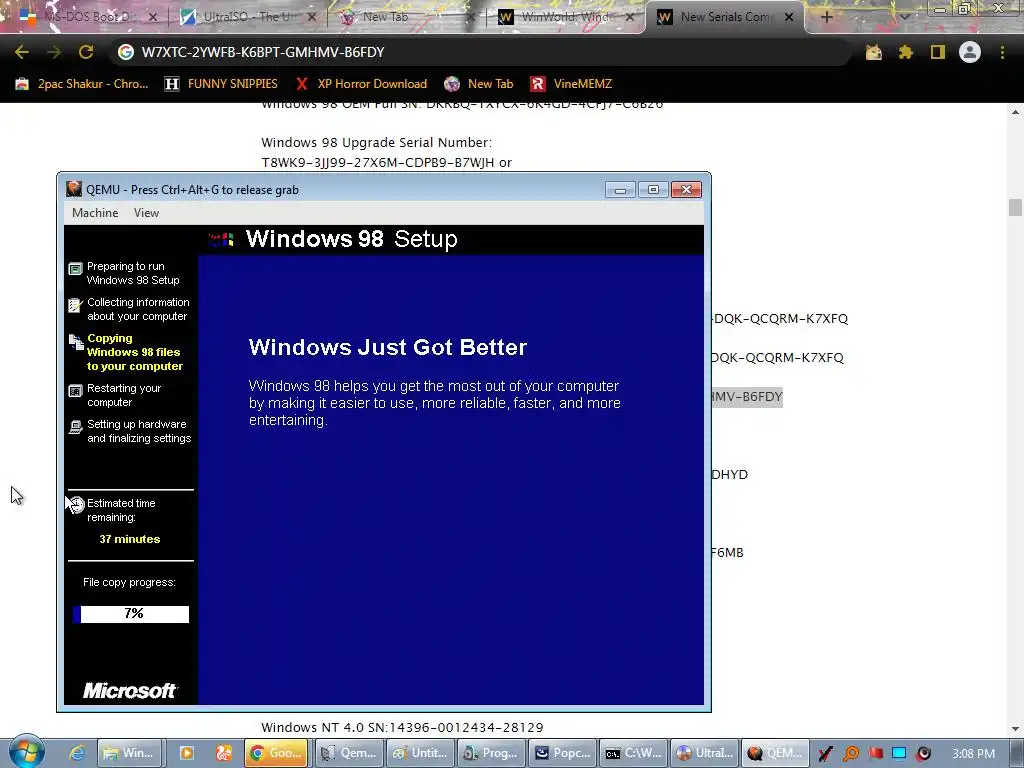This screenshot has height=768, width=1024.
Task: Switch to Google Chrome taskbar button
Action: (277, 753)
